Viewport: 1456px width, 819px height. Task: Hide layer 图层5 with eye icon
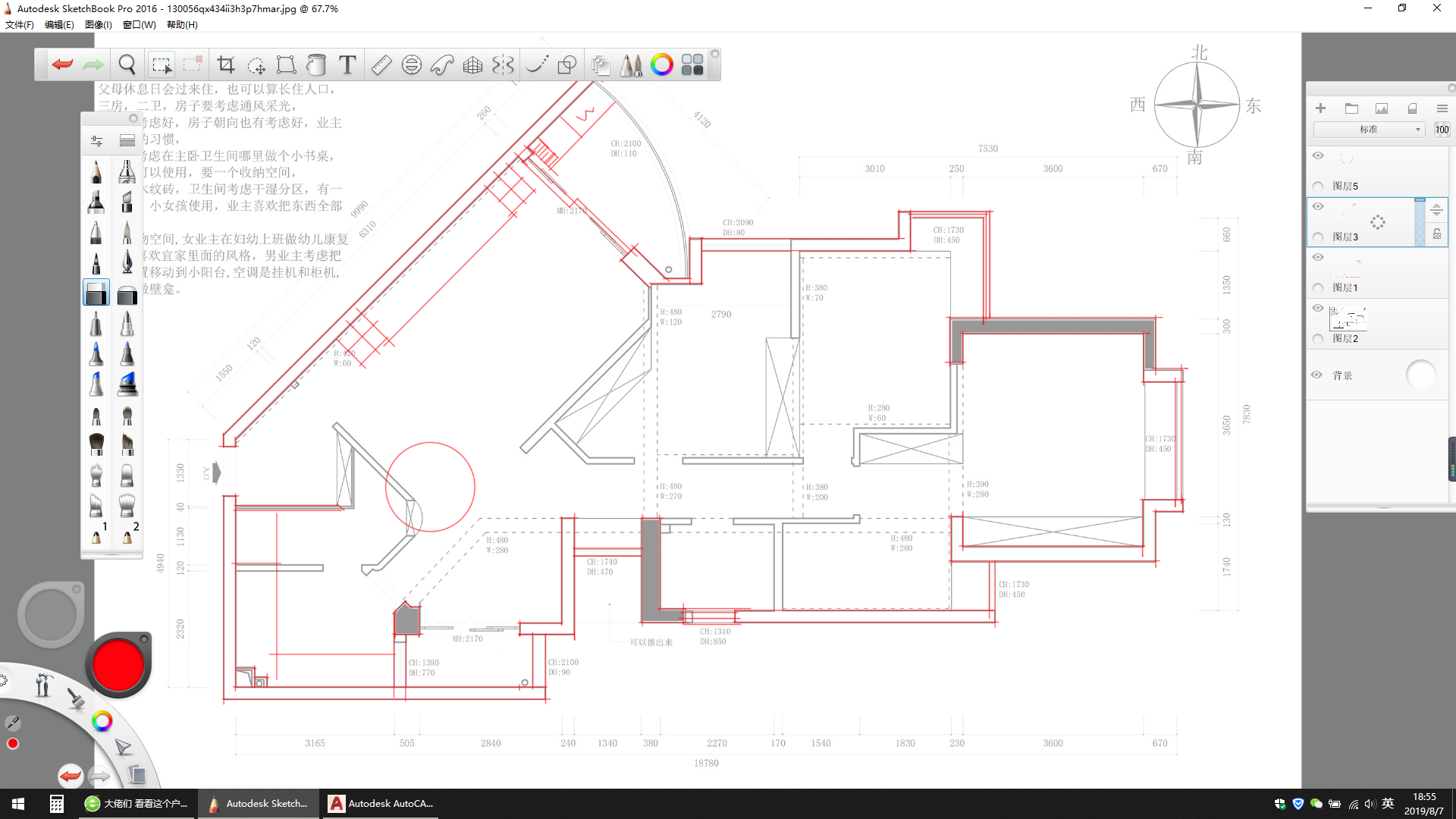1318,155
